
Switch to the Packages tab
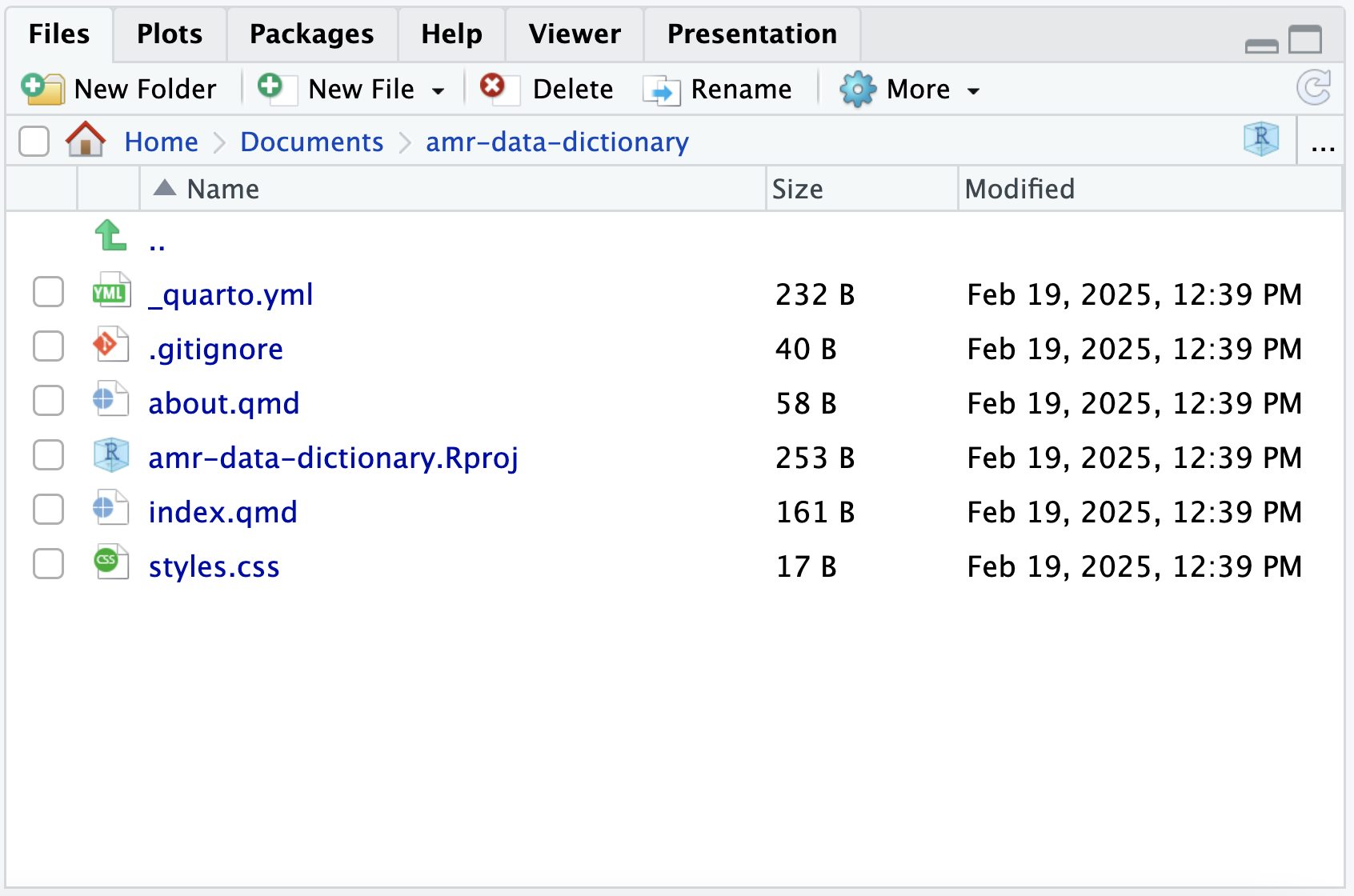tap(312, 34)
